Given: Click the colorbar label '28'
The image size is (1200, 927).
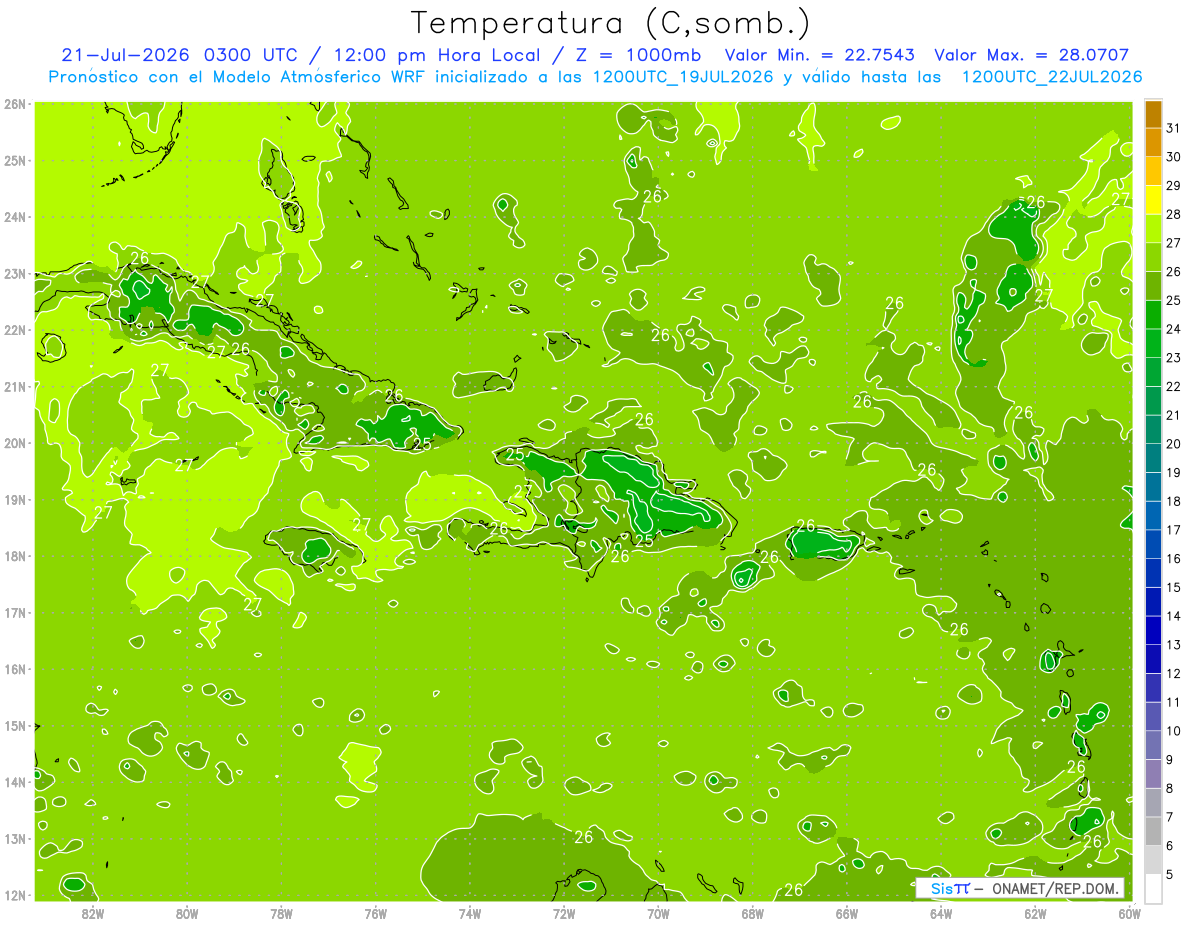Looking at the screenshot, I should tap(1173, 214).
